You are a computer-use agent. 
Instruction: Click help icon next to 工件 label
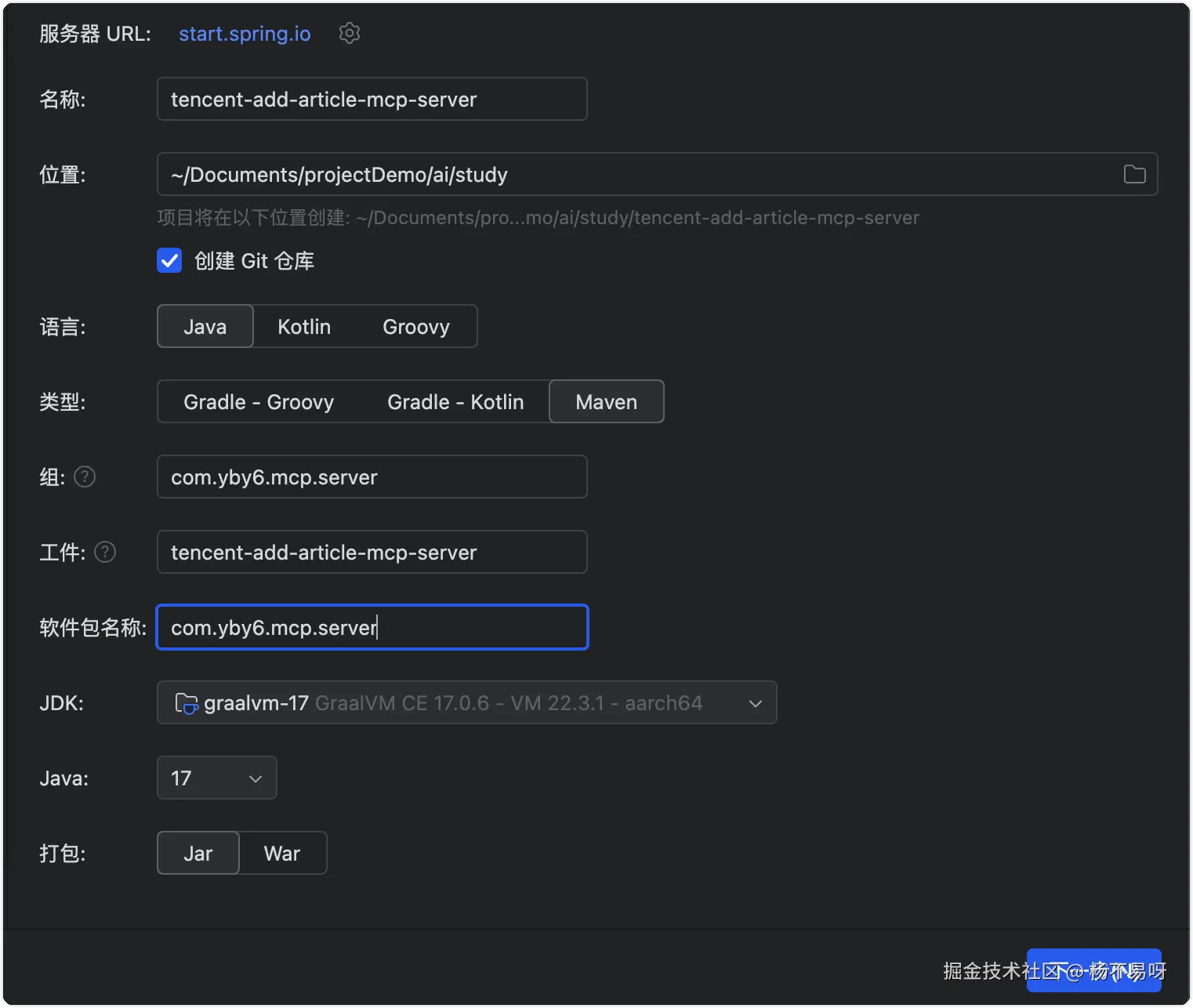coord(105,552)
